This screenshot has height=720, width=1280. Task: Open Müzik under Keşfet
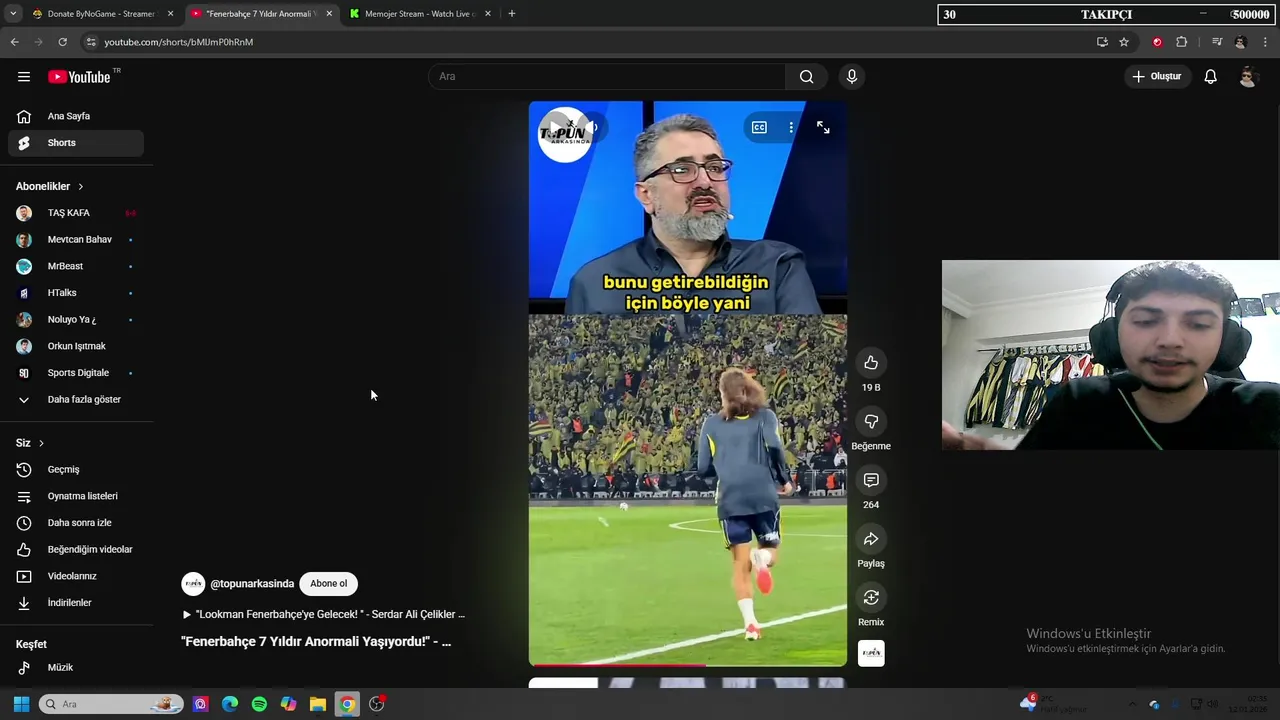pyautogui.click(x=76, y=667)
